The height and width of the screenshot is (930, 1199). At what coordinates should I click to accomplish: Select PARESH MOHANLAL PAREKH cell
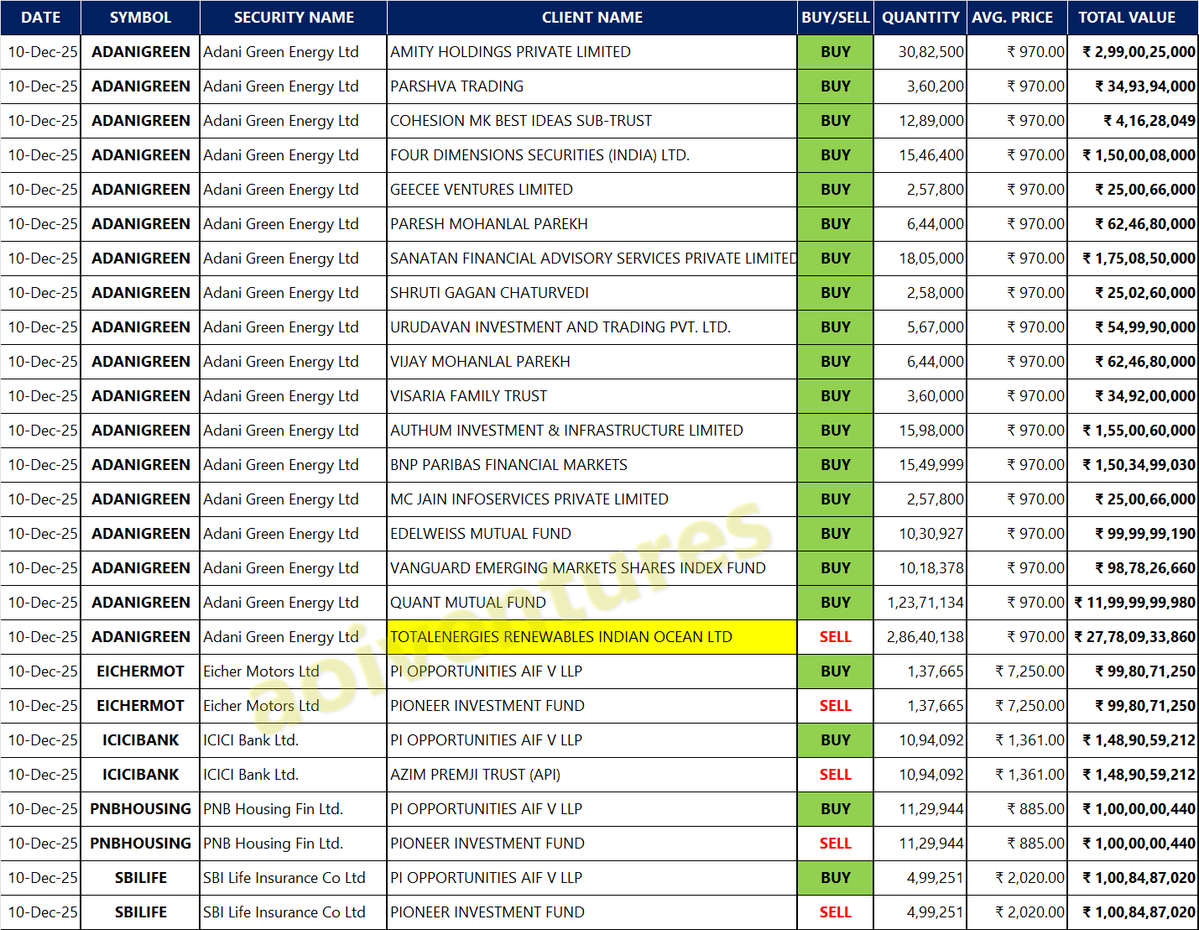tap(592, 224)
